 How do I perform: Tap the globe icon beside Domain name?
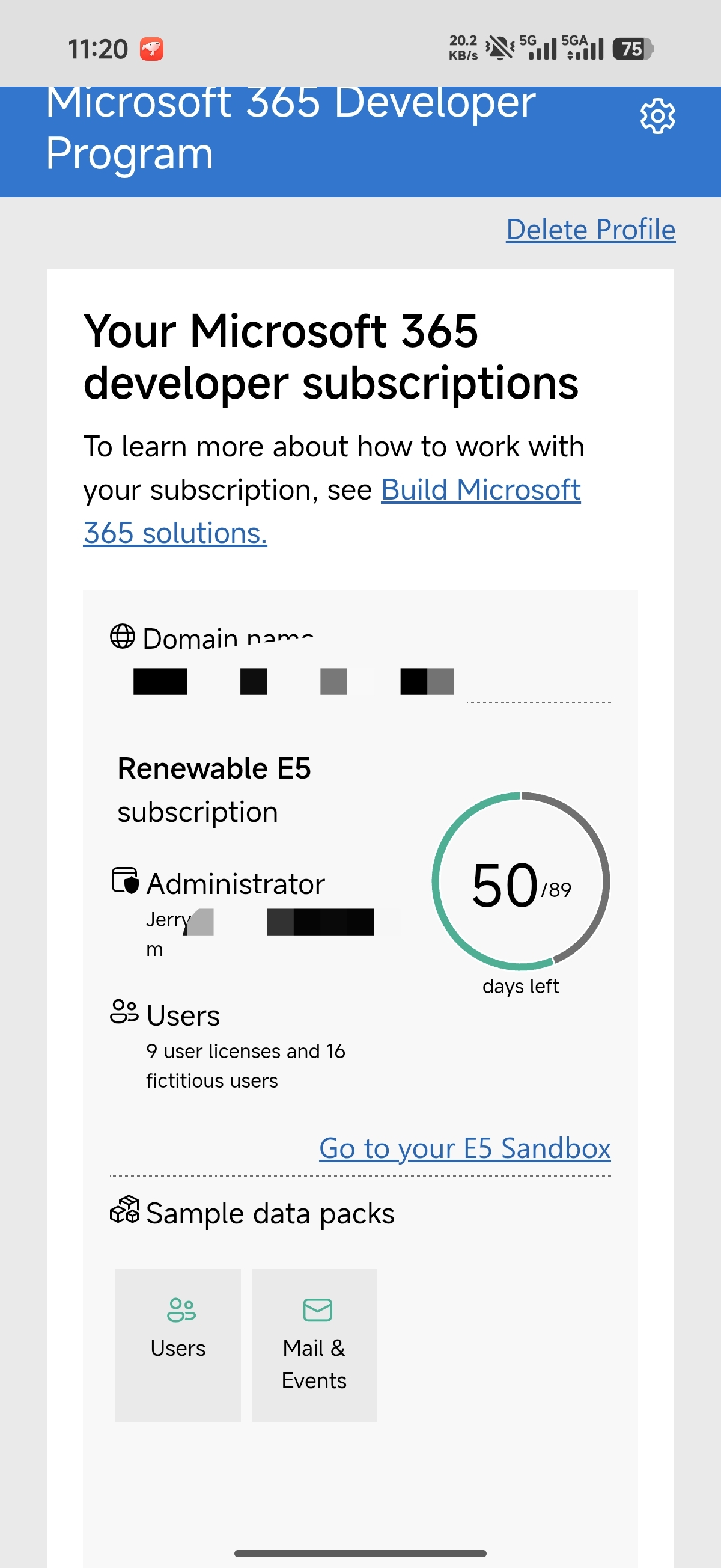coord(123,637)
